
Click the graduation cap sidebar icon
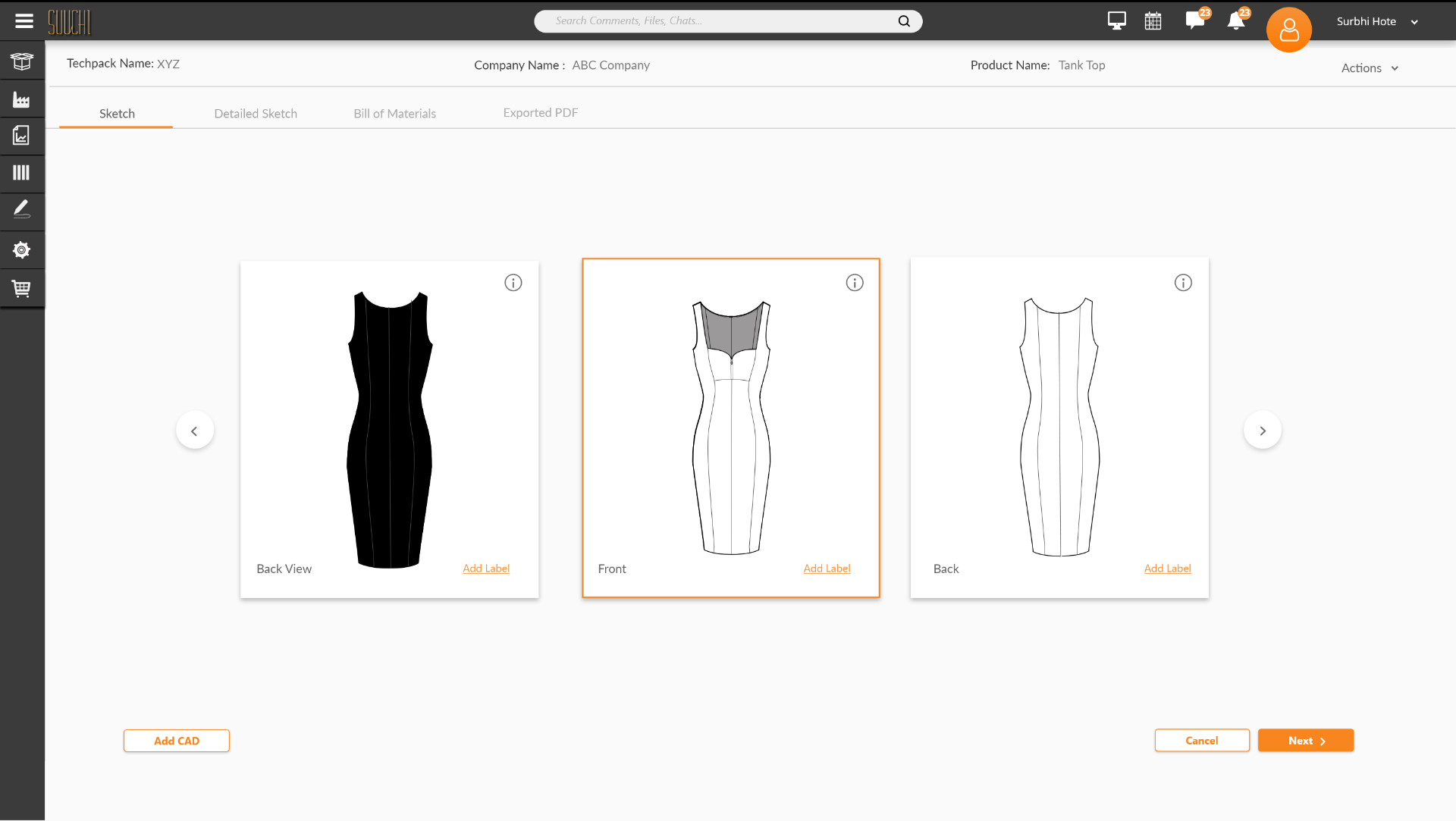click(x=22, y=61)
